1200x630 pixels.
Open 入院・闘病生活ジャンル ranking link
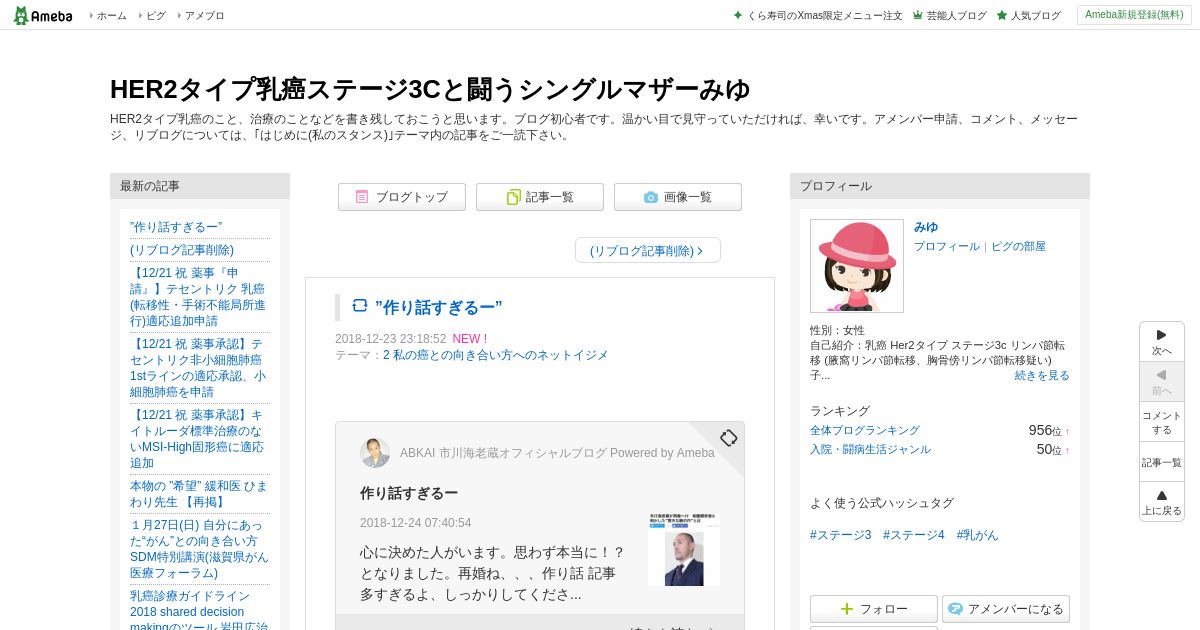pos(870,449)
